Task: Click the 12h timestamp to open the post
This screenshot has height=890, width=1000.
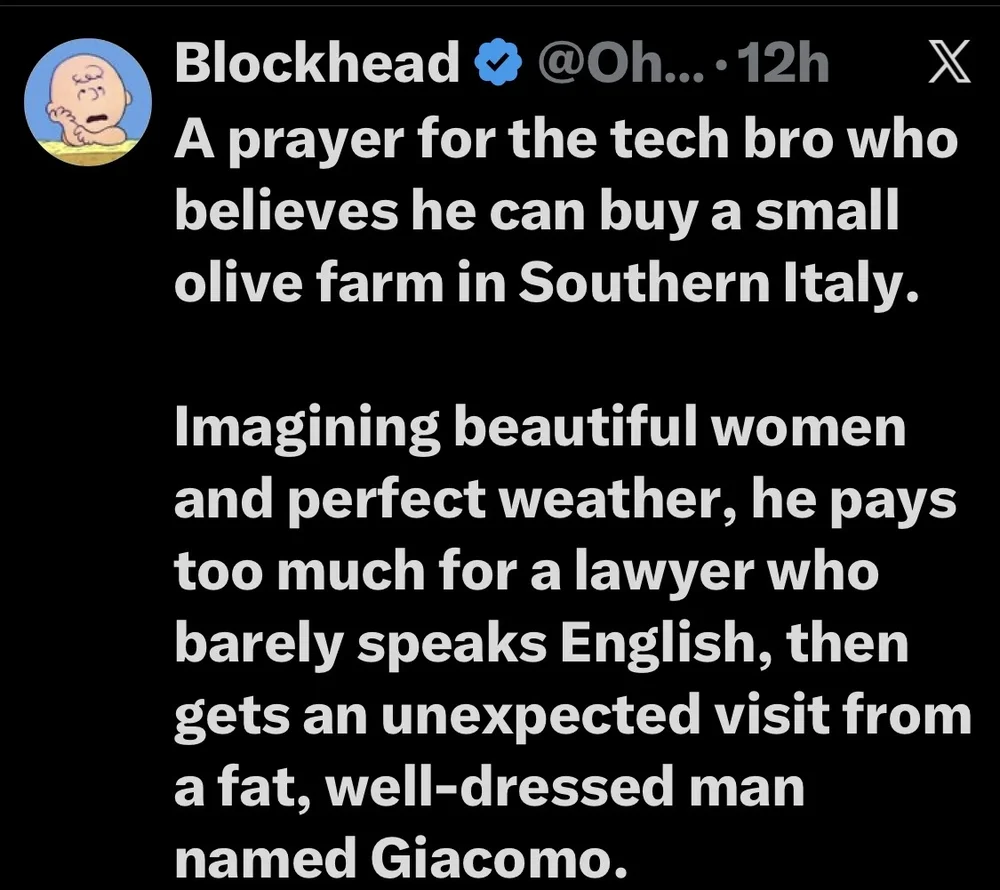Action: pyautogui.click(x=785, y=62)
